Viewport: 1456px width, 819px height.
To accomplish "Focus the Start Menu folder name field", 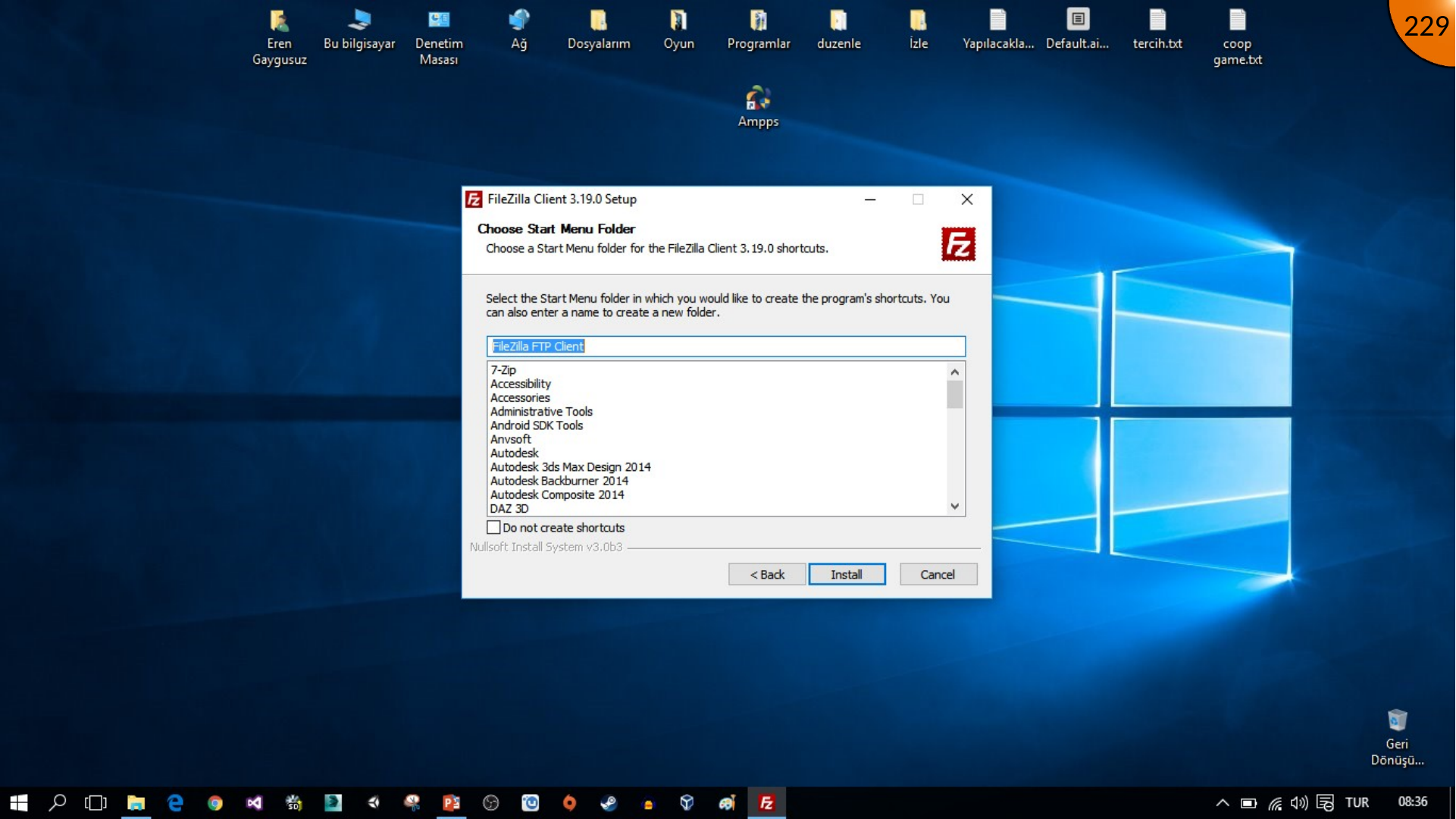I will [725, 347].
